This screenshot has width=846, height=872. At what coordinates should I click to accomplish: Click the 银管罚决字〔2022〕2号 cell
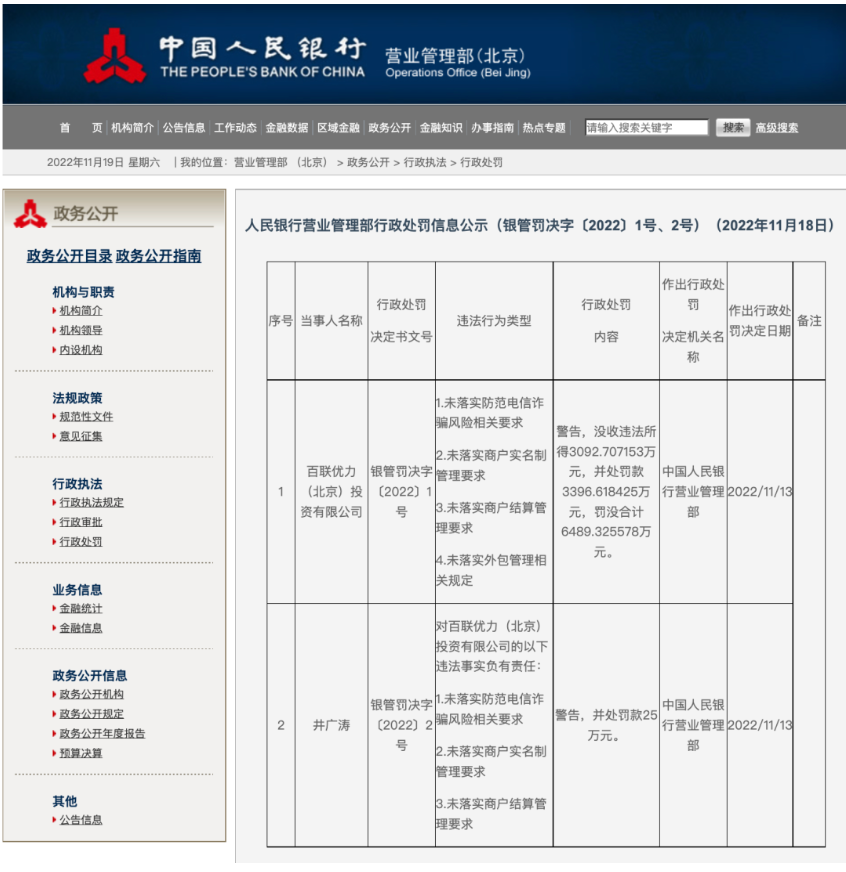(x=402, y=725)
